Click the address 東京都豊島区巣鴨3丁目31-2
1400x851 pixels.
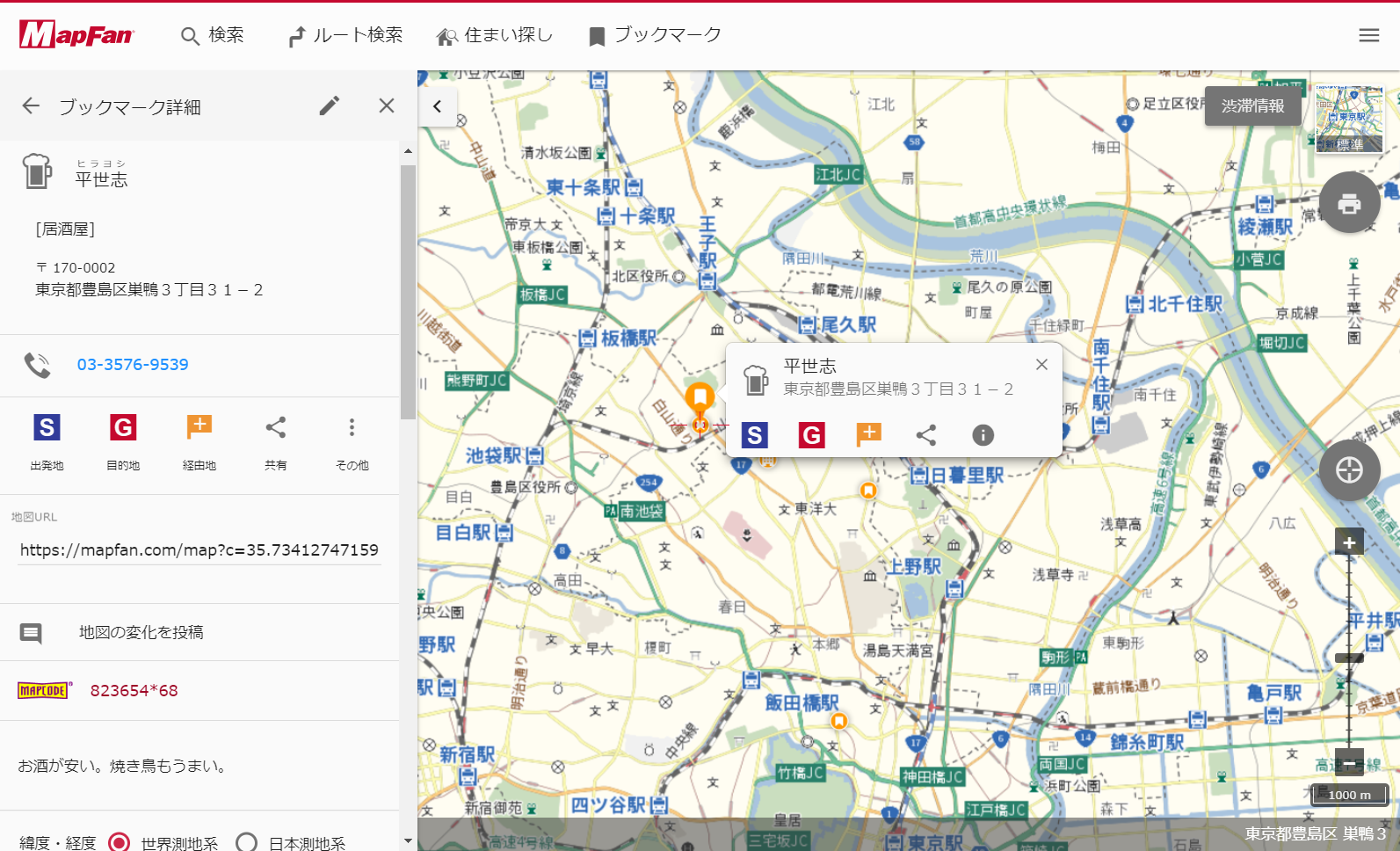[x=149, y=290]
